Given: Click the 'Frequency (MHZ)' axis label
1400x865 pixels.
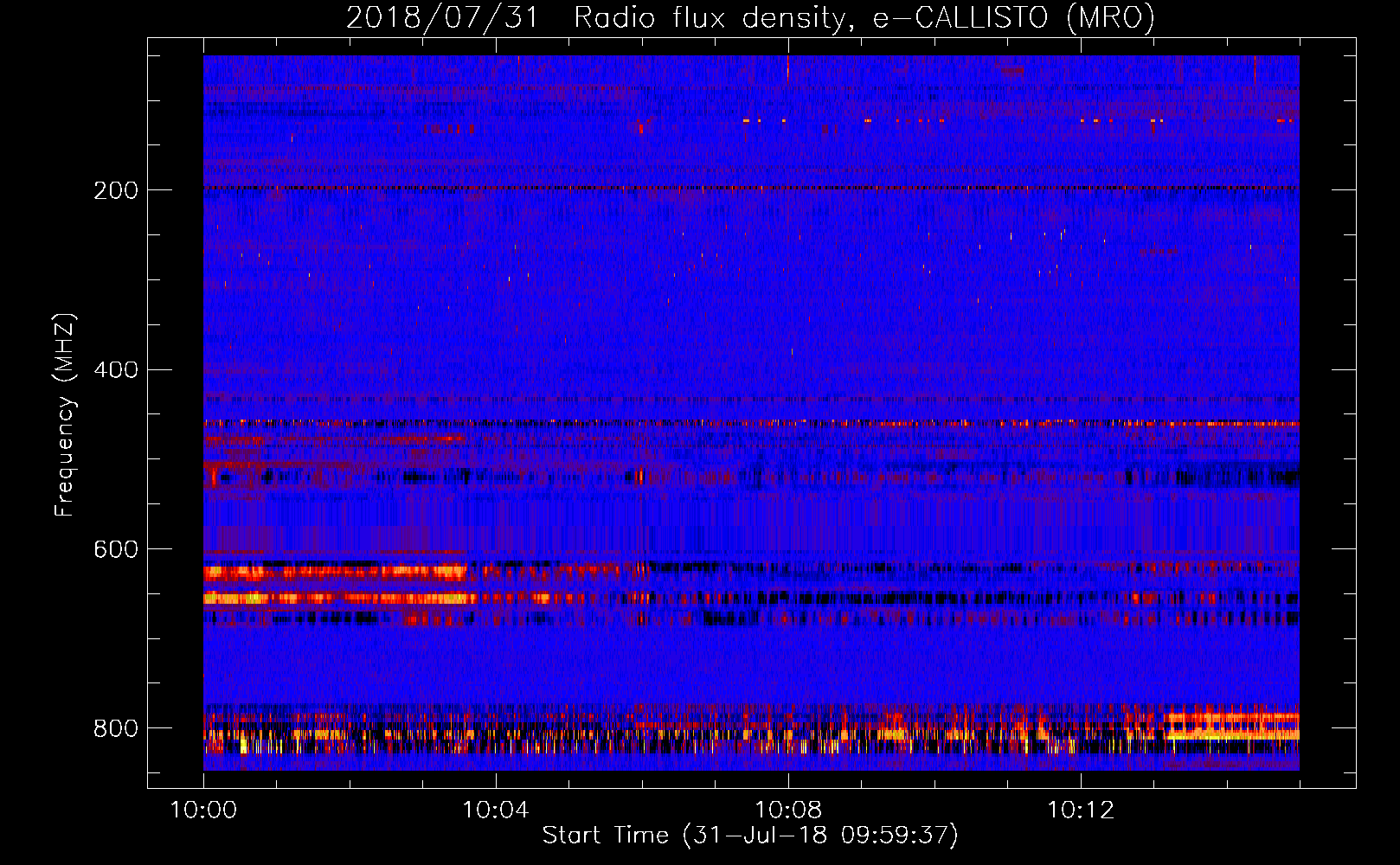Looking at the screenshot, I should [x=65, y=415].
